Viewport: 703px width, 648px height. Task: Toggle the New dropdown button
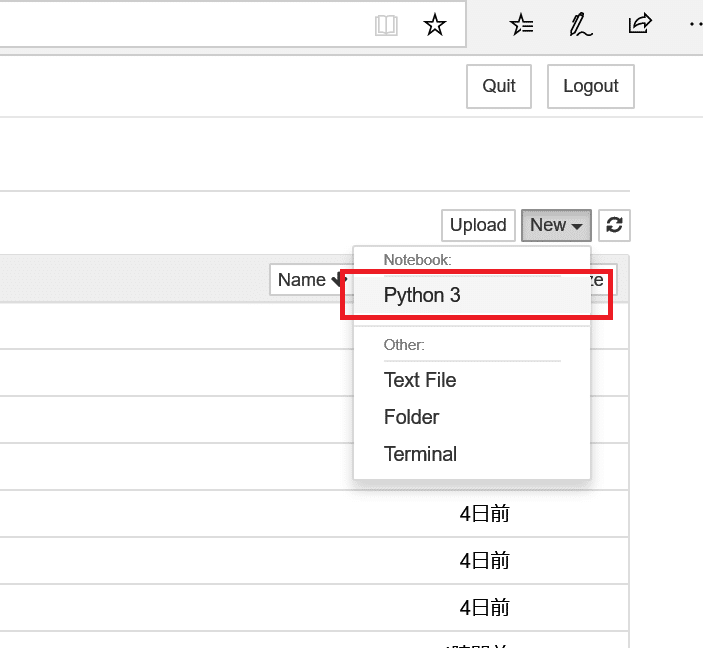coord(556,225)
